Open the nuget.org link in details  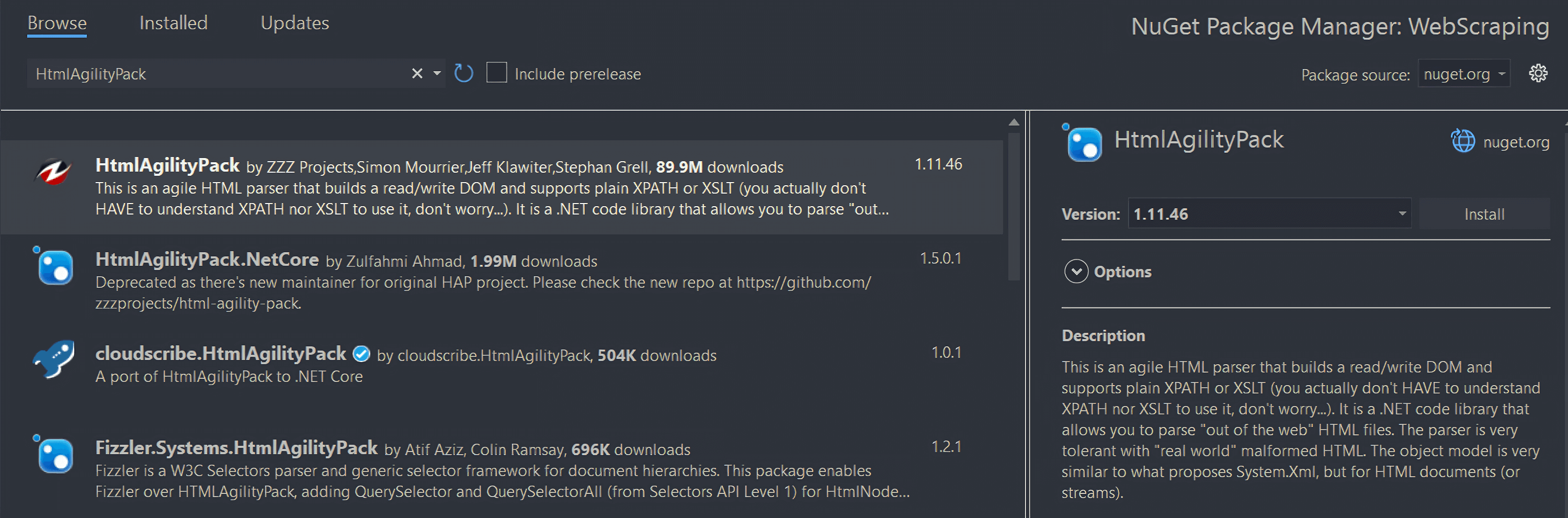click(x=1516, y=142)
